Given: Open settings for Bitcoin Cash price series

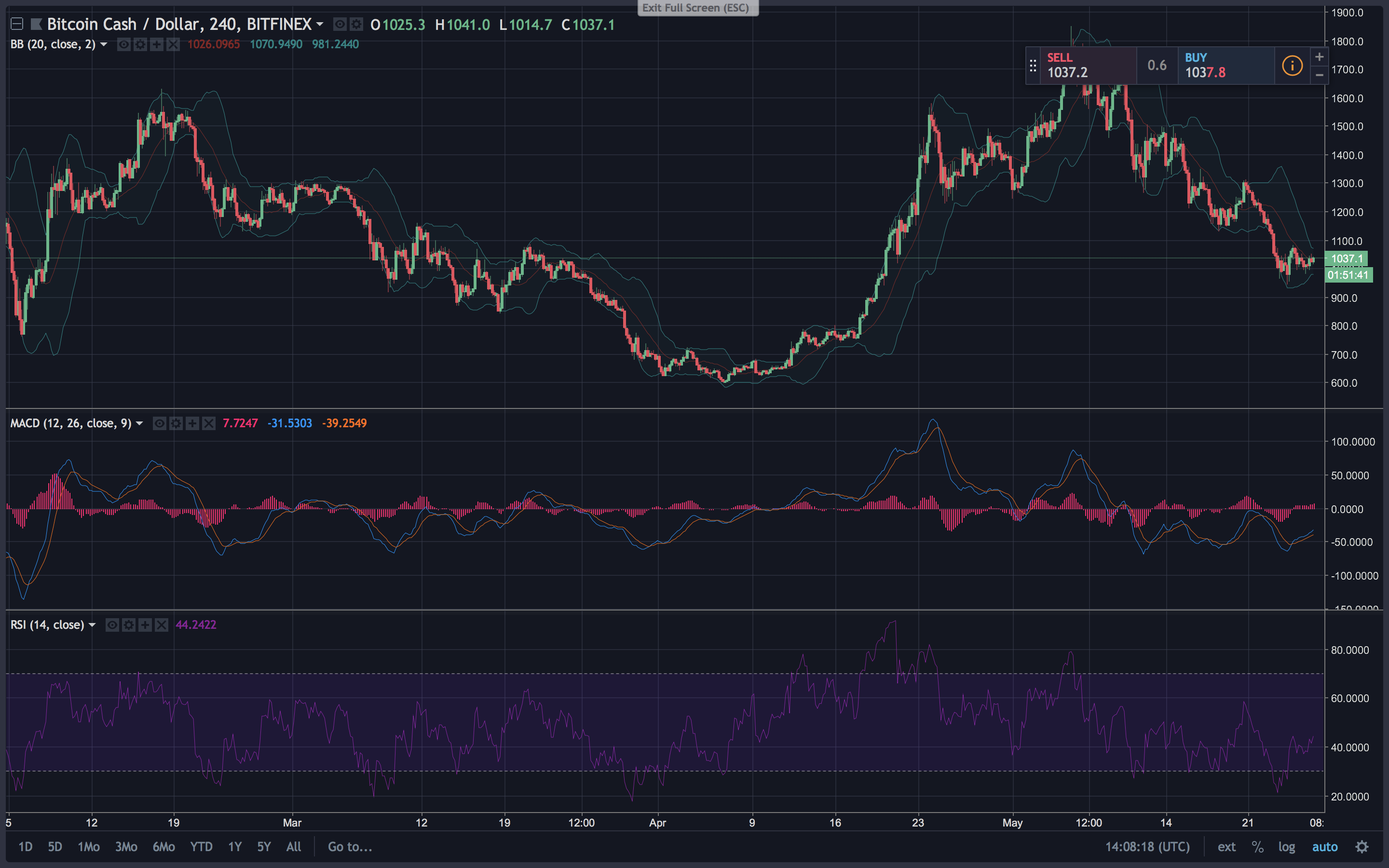Looking at the screenshot, I should pyautogui.click(x=356, y=24).
